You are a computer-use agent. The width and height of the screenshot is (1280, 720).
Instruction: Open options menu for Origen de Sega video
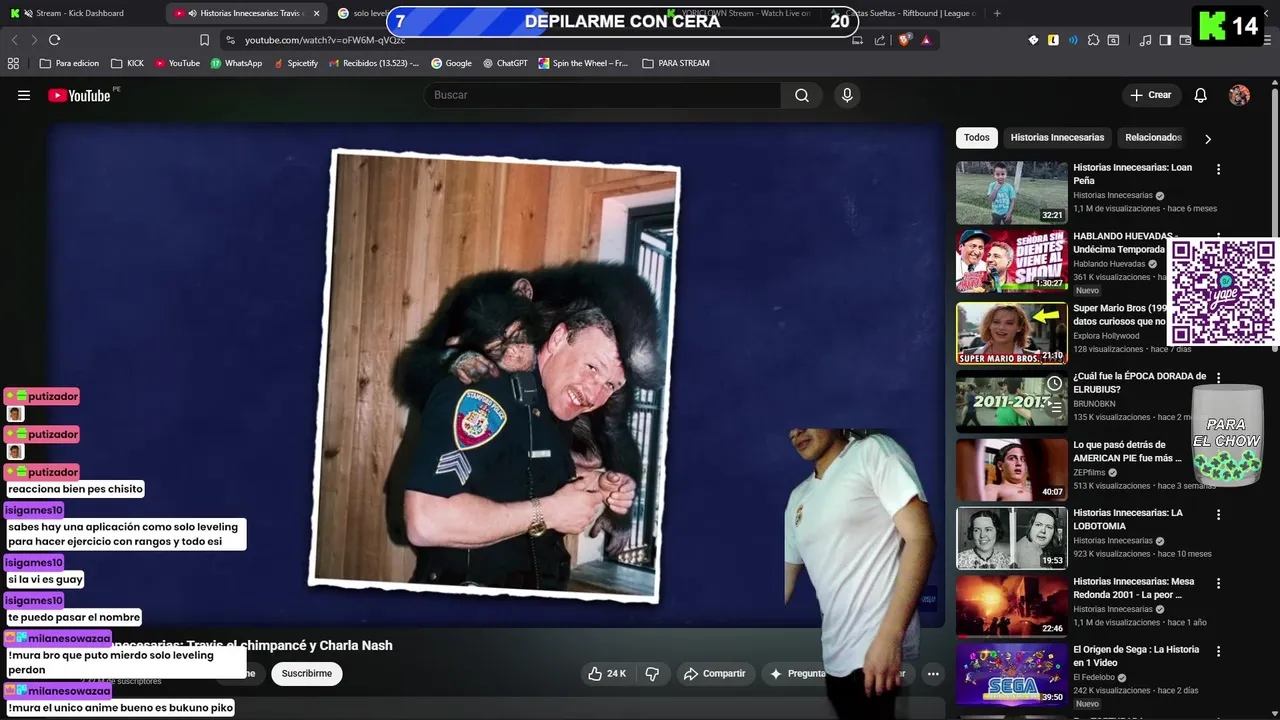pos(1218,651)
